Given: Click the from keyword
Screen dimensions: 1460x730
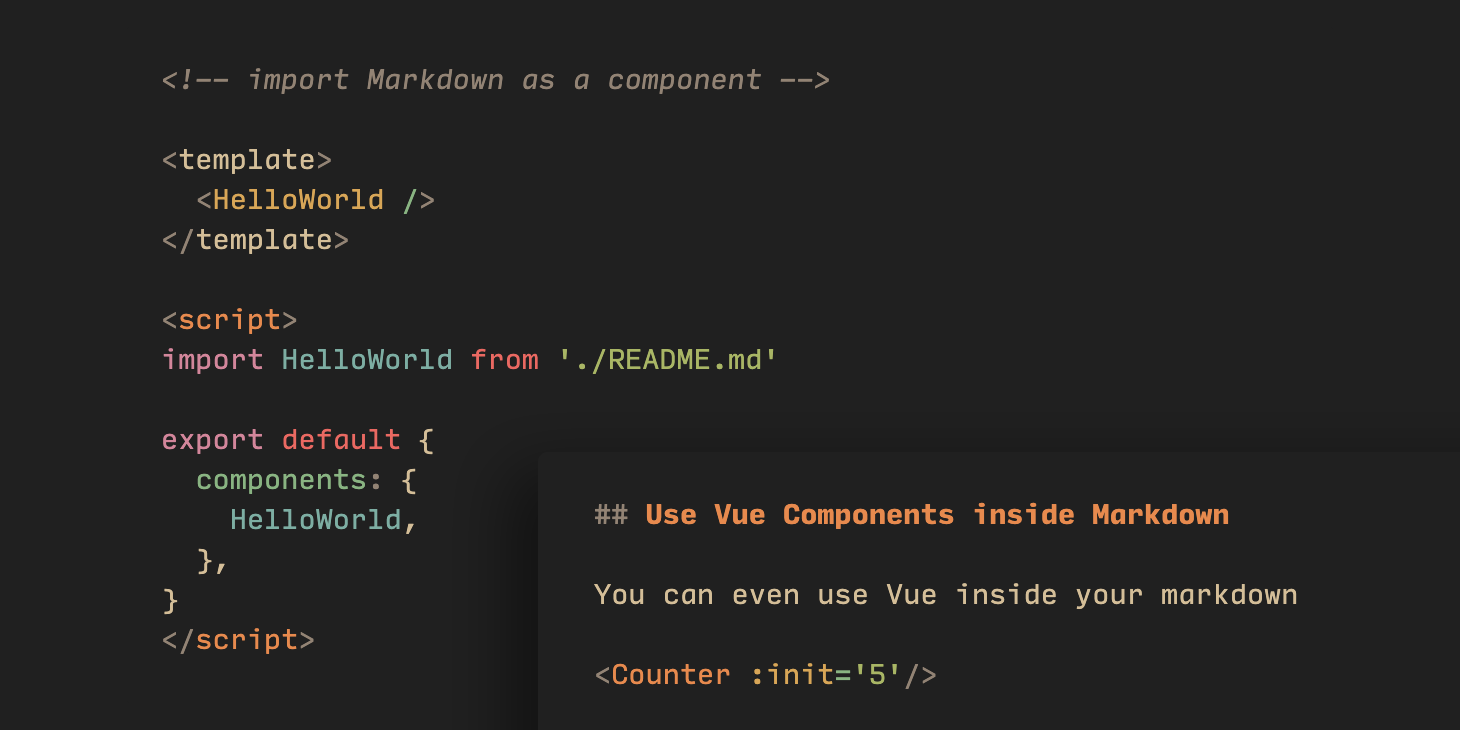Looking at the screenshot, I should [504, 360].
